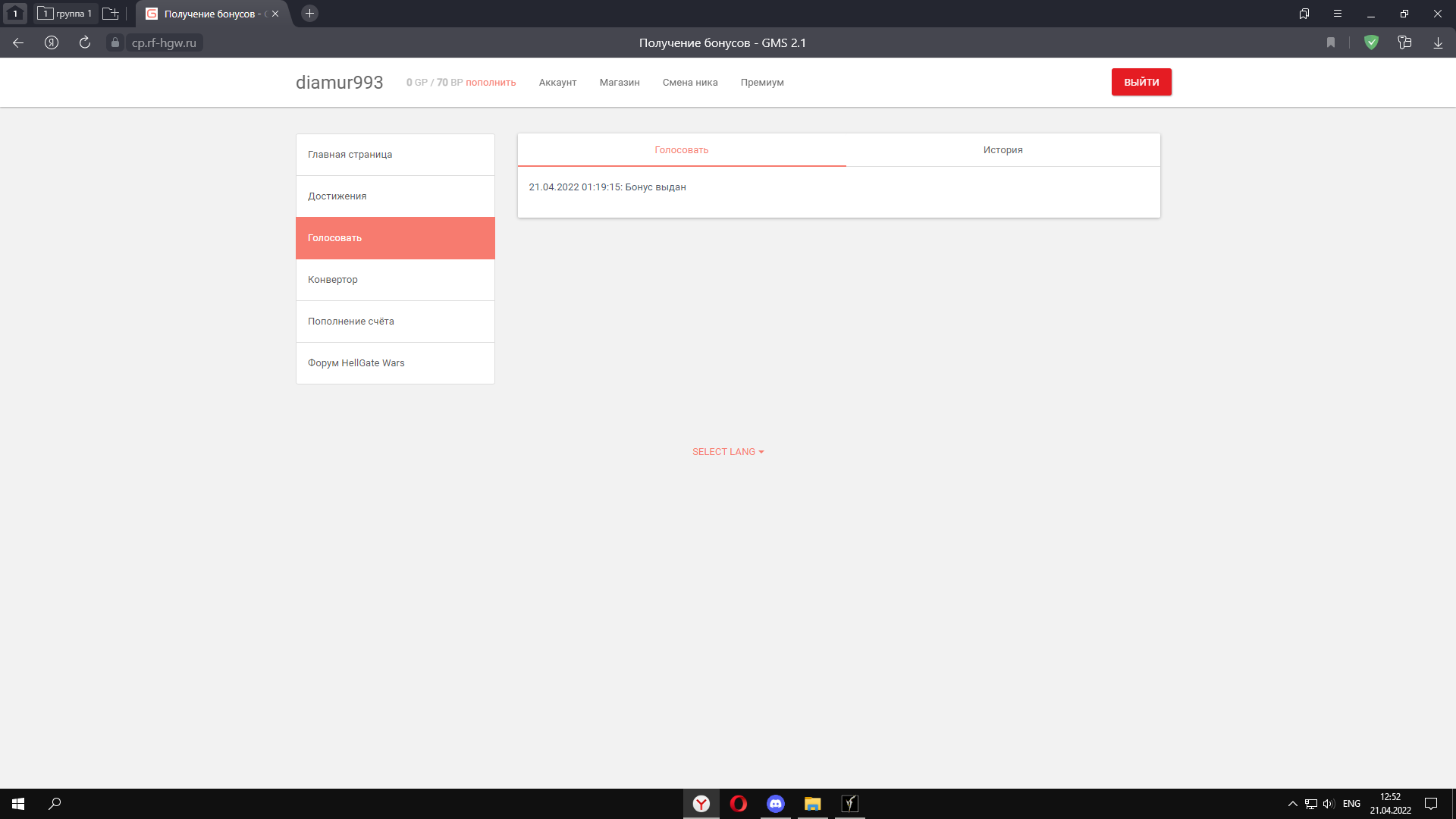Open the volume tray icon

coord(1329,804)
